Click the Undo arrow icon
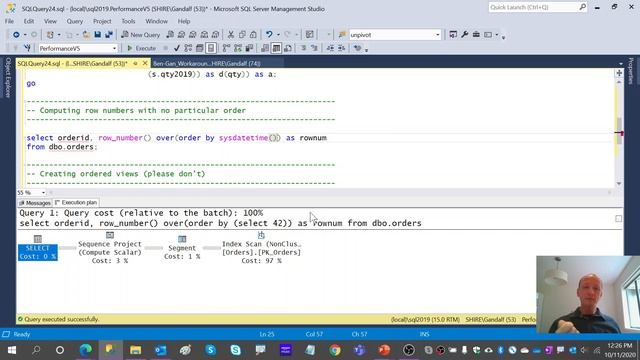Screen dimensions: 640x360 click(269, 35)
